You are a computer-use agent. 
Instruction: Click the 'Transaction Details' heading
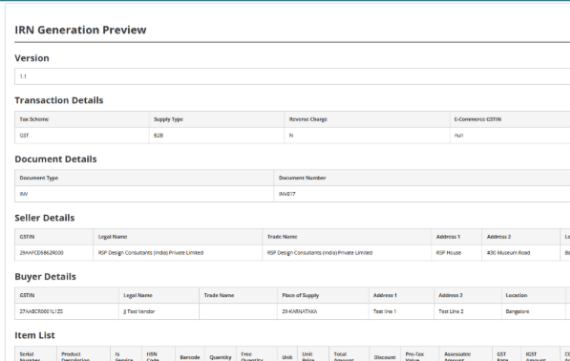tap(59, 100)
